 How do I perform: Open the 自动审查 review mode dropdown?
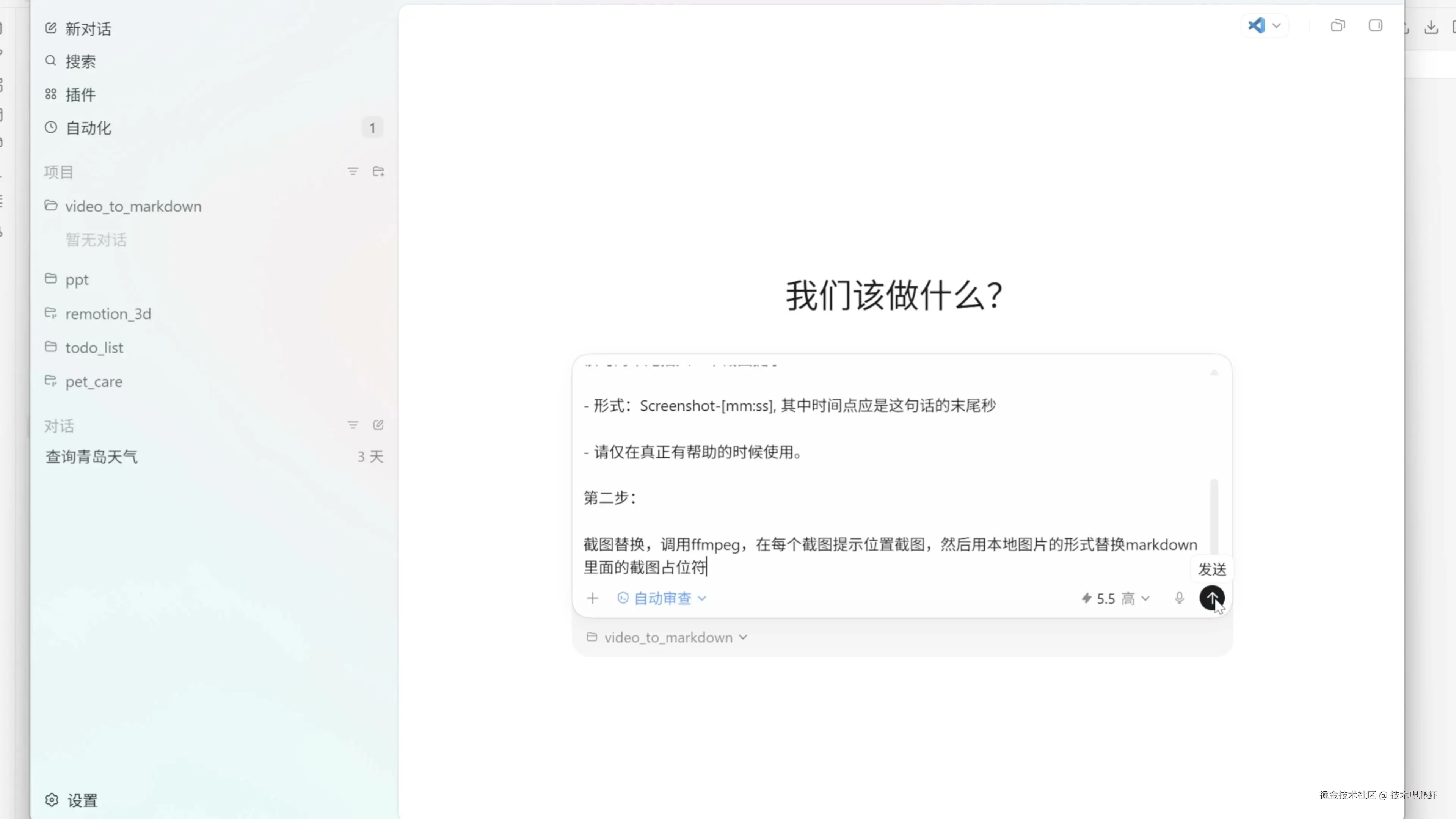662,598
